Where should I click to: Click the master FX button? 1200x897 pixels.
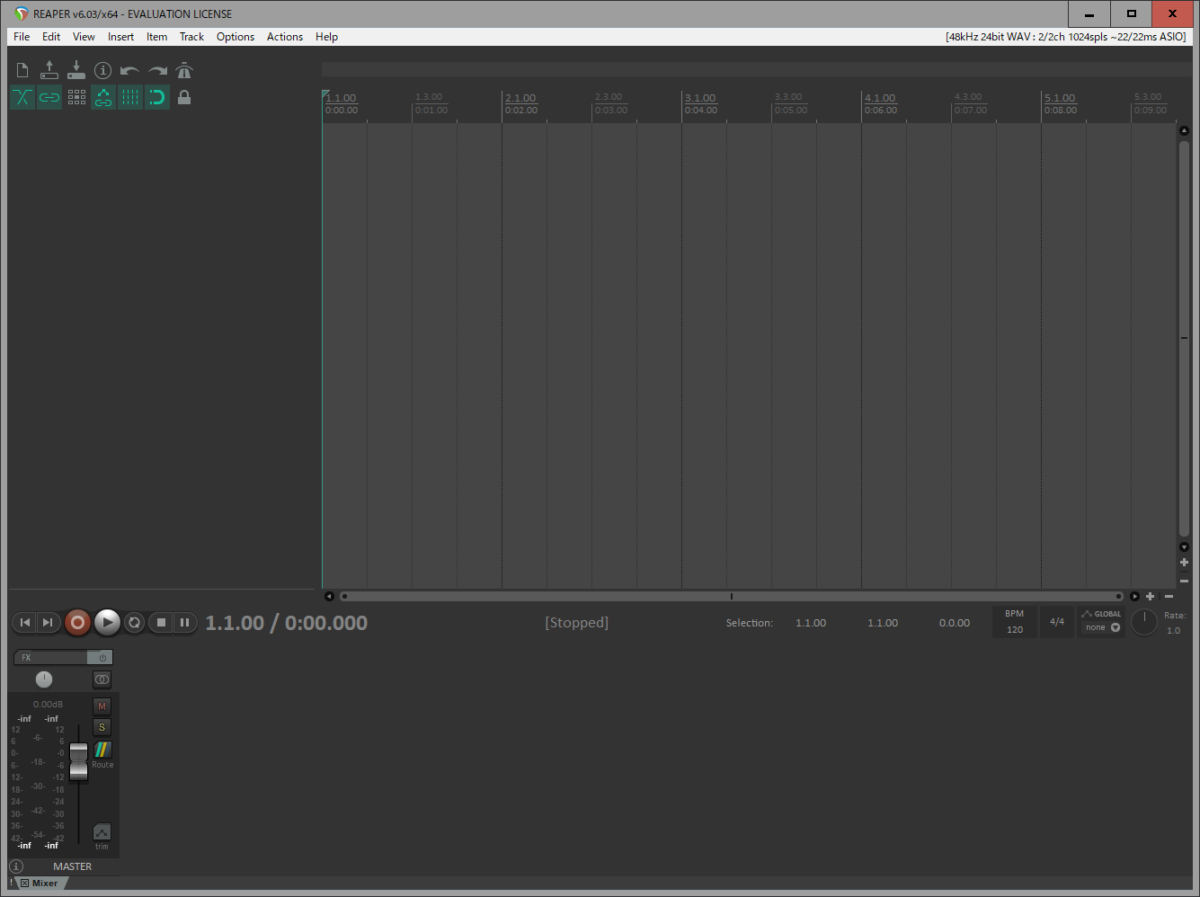coord(50,658)
